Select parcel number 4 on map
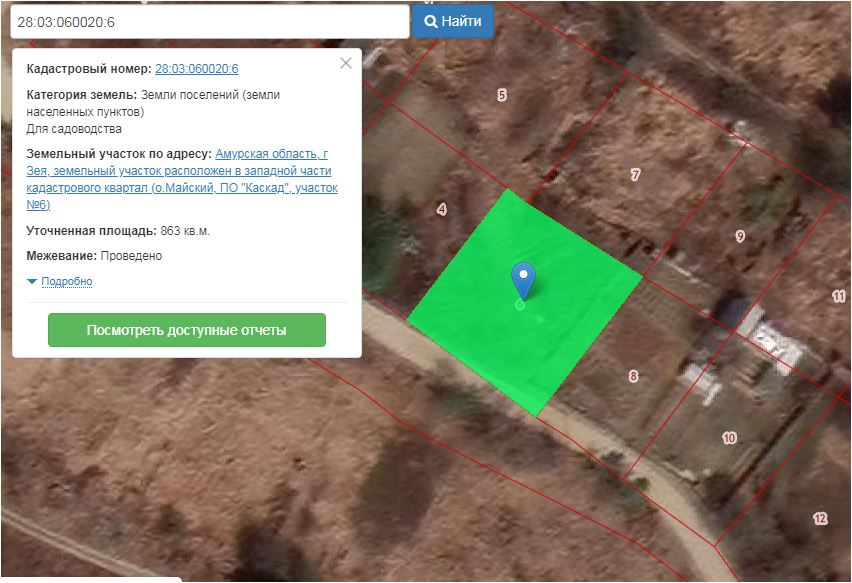Image resolution: width=852 pixels, height=583 pixels. (442, 209)
